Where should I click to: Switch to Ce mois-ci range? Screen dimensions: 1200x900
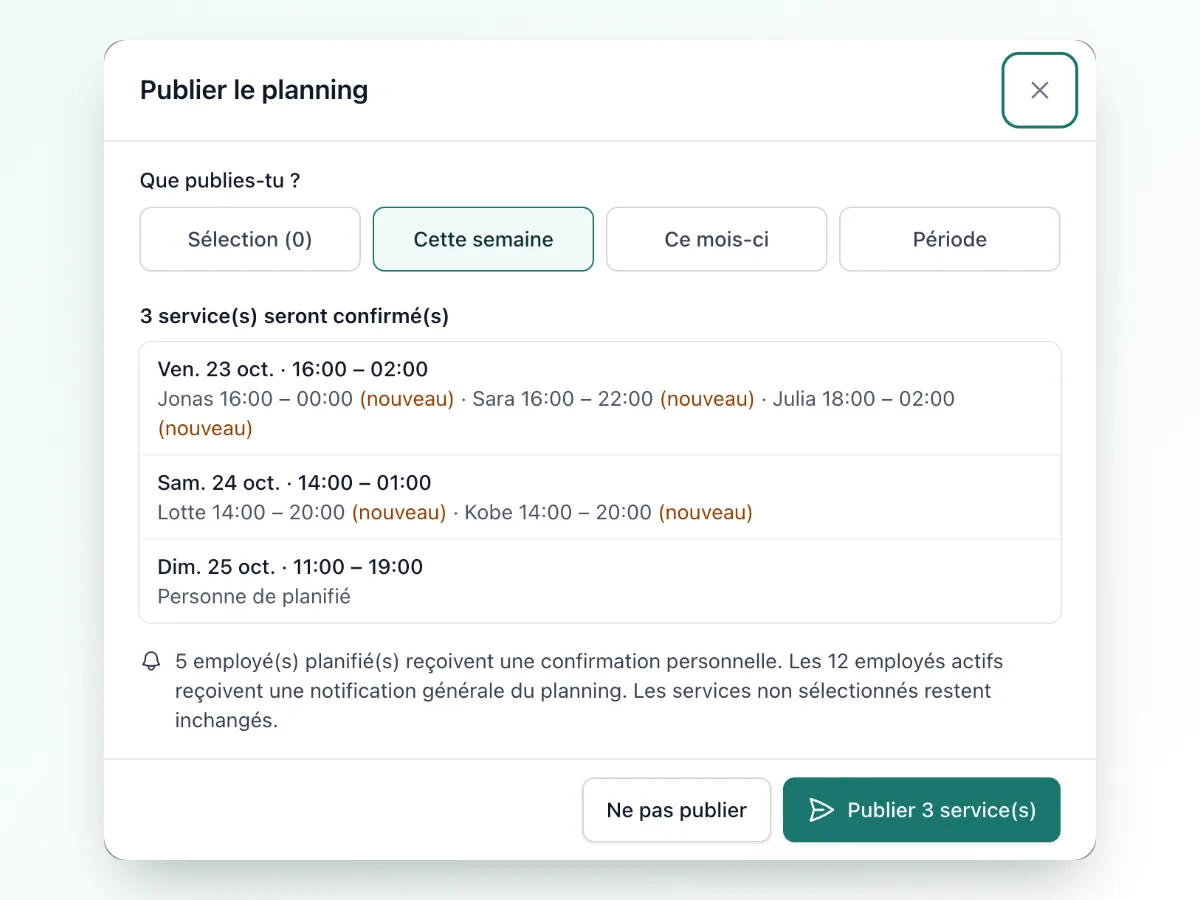716,239
